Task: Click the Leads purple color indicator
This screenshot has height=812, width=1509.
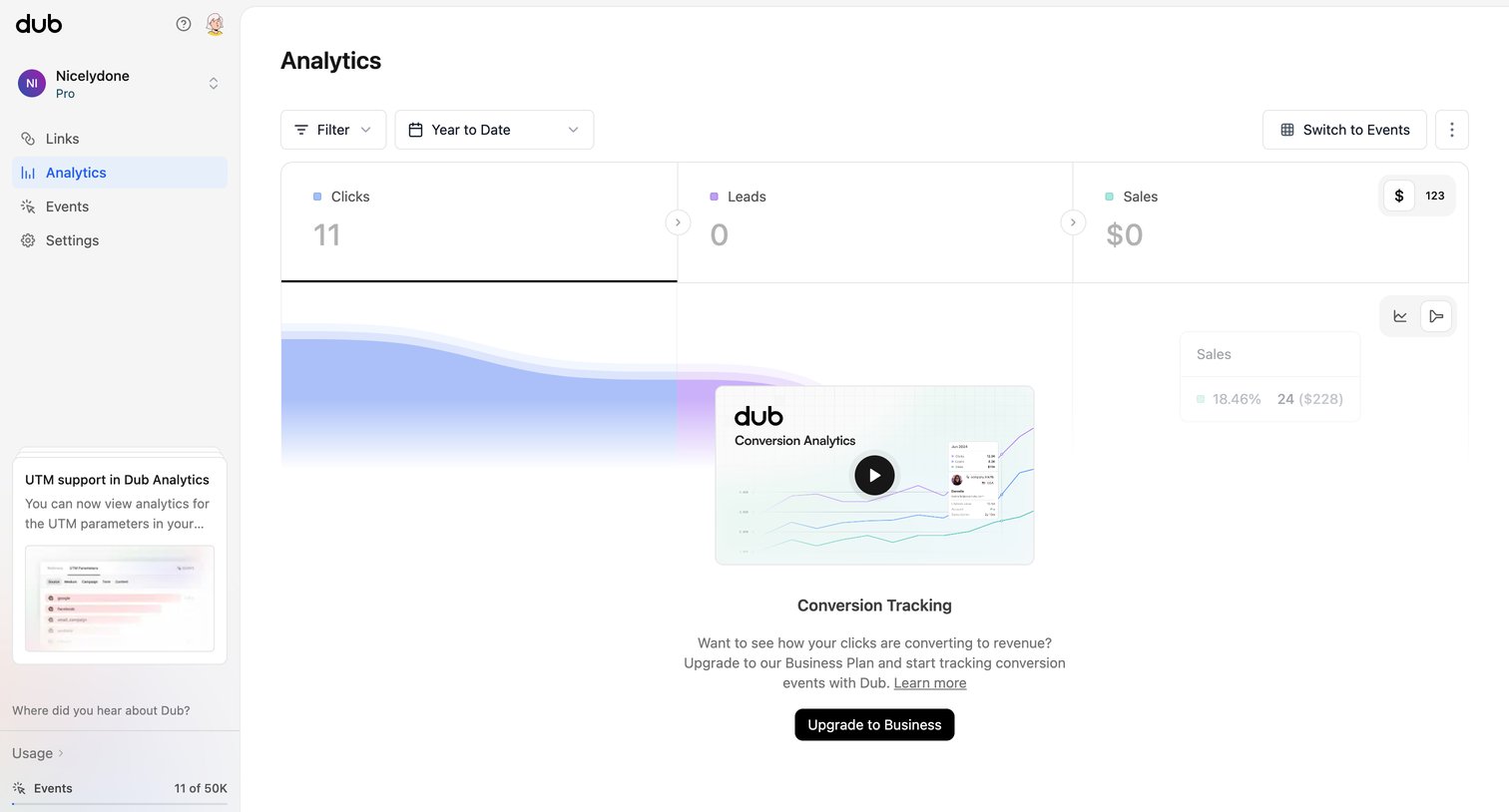Action: [x=714, y=197]
